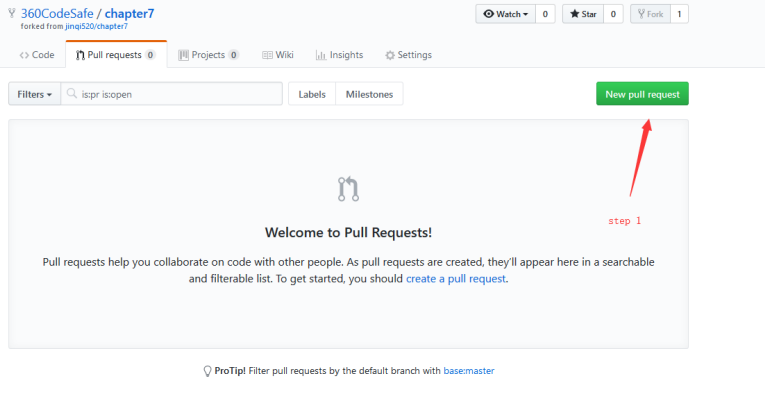Open the jinqi520/chapter7 forked-from link
The height and width of the screenshot is (401, 765).
pyautogui.click(x=97, y=26)
